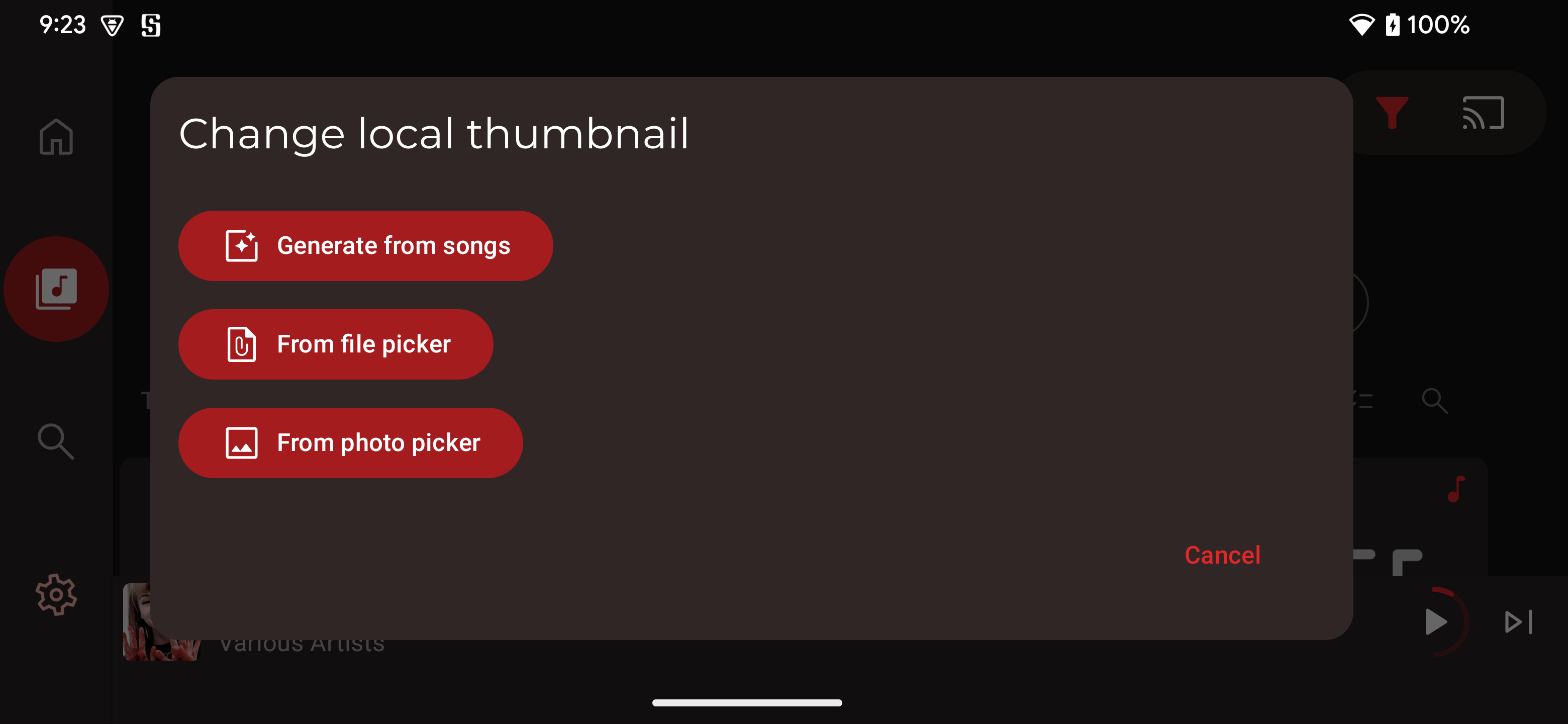This screenshot has height=724, width=1568.
Task: Open Settings gear in sidebar
Action: pos(56,594)
